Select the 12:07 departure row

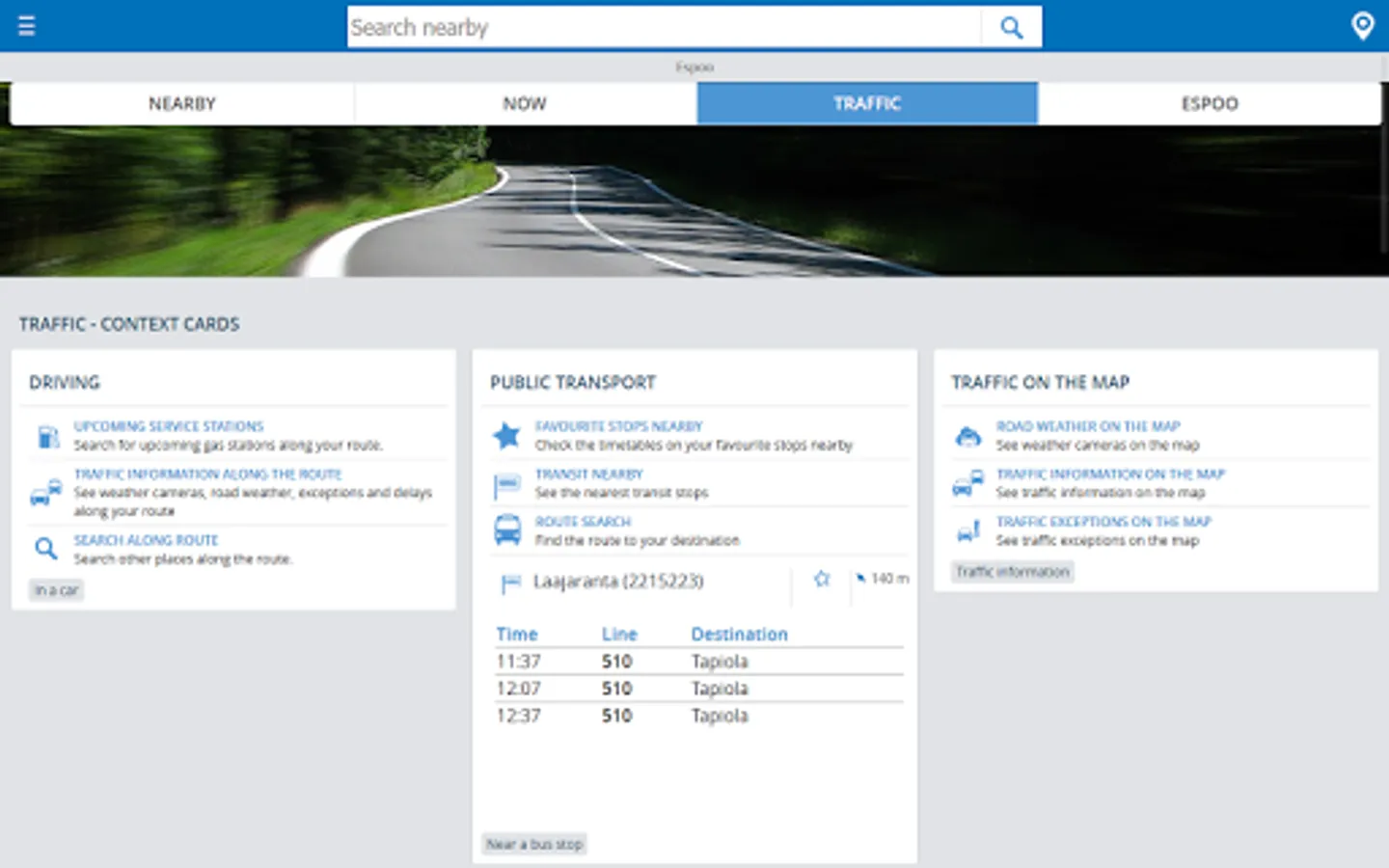click(698, 689)
